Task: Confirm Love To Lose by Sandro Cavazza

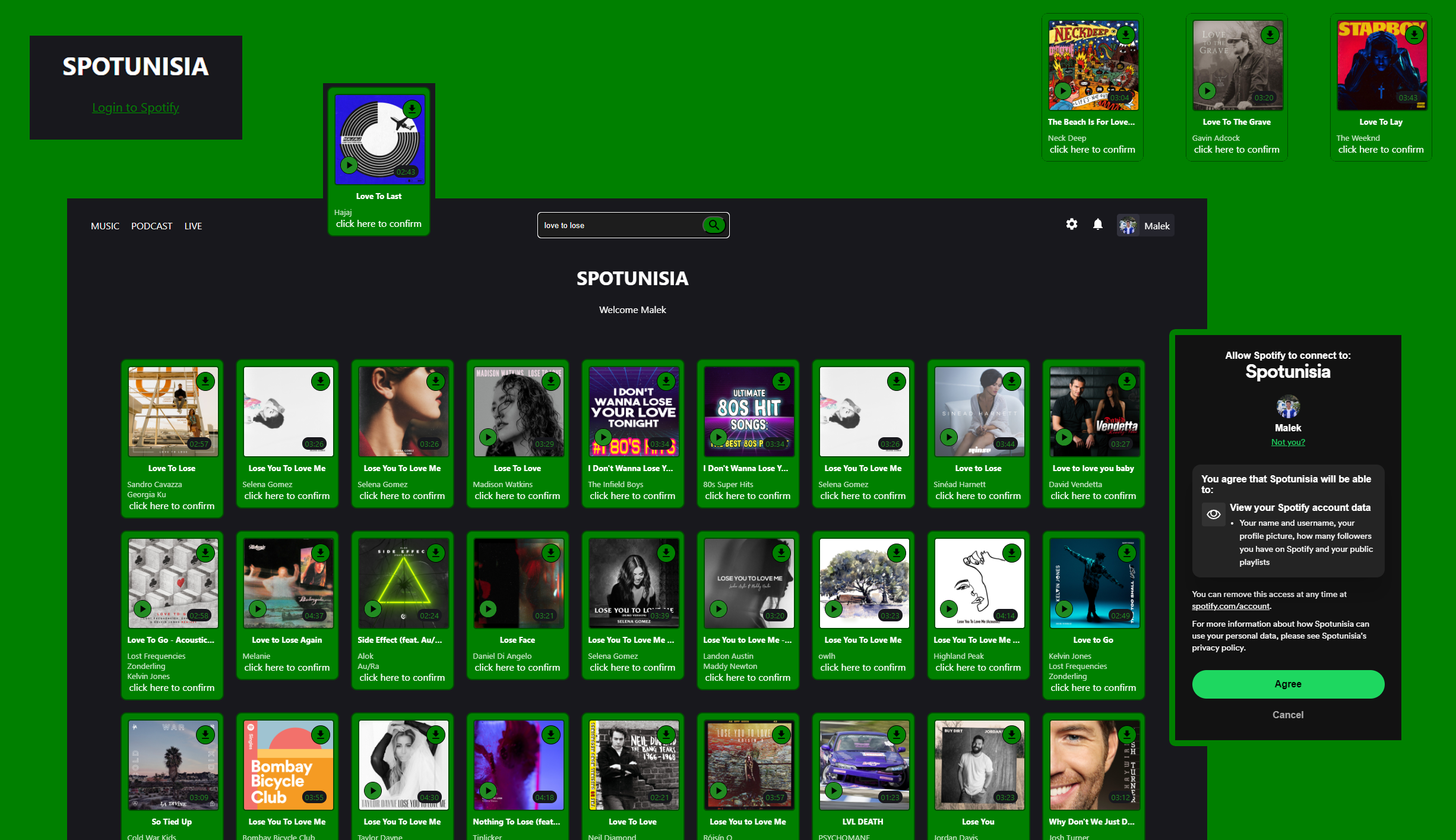Action: pos(172,506)
